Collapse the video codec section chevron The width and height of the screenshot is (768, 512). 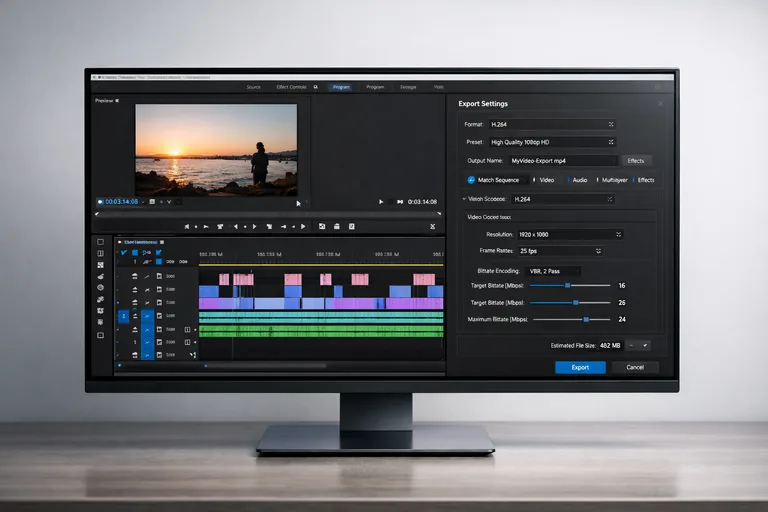464,199
